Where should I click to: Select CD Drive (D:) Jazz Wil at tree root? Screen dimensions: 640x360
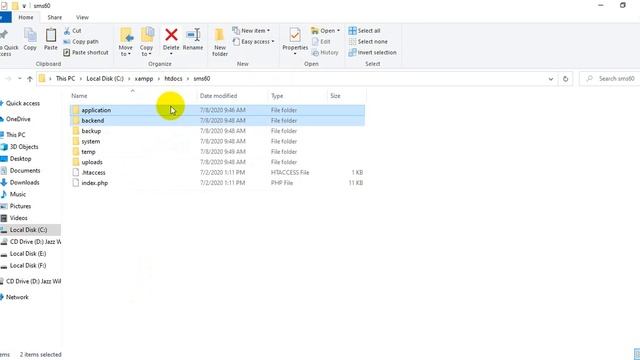pos(31,281)
